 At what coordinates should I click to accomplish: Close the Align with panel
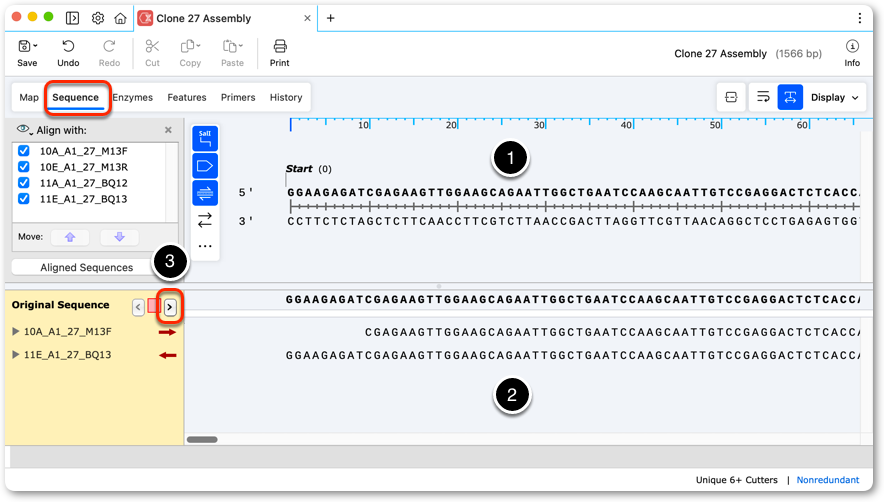point(168,130)
